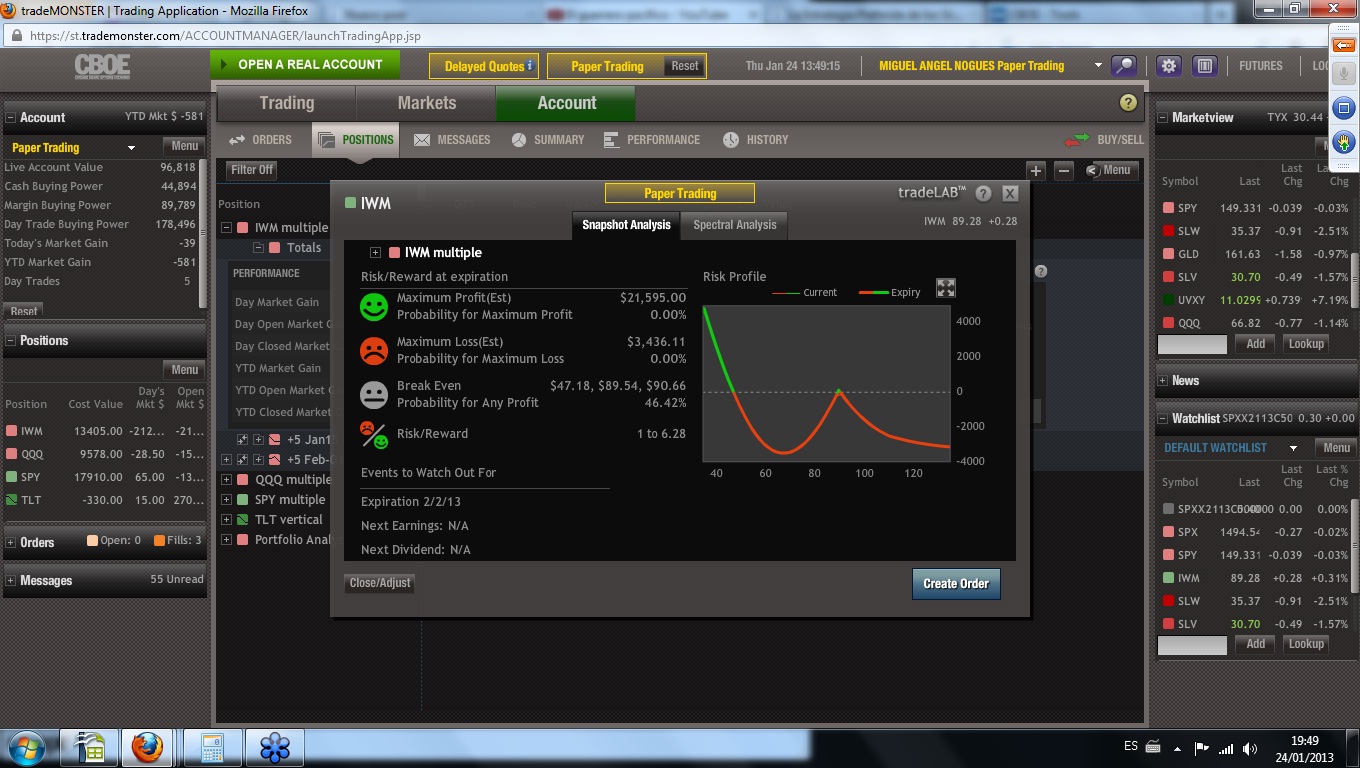The image size is (1360, 768).
Task: Open the Messages envelope tab
Action: [422, 140]
